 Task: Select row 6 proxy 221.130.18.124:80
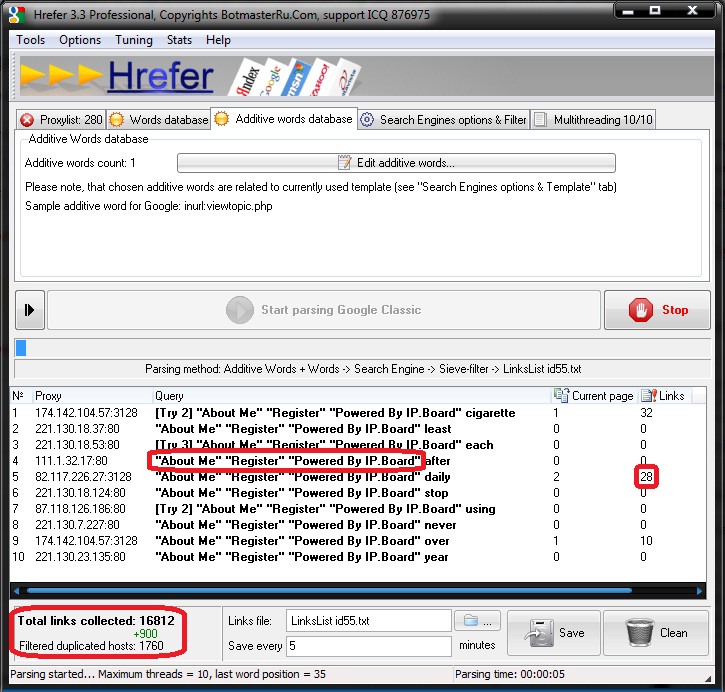358,493
